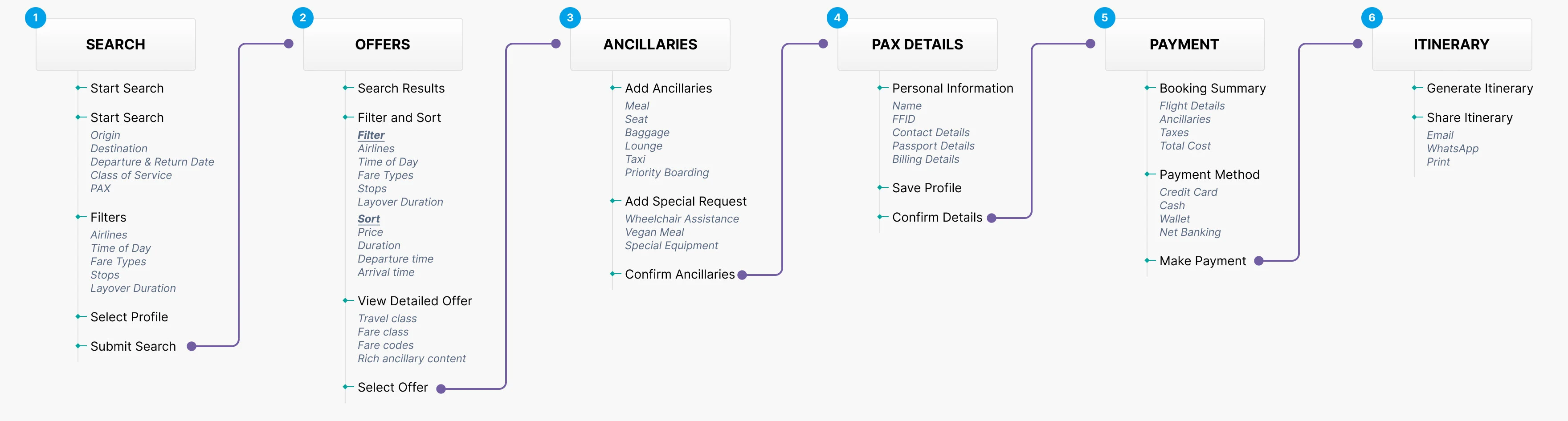Click the Select Offer step
Screen dimensions: 1568x421
point(392,388)
